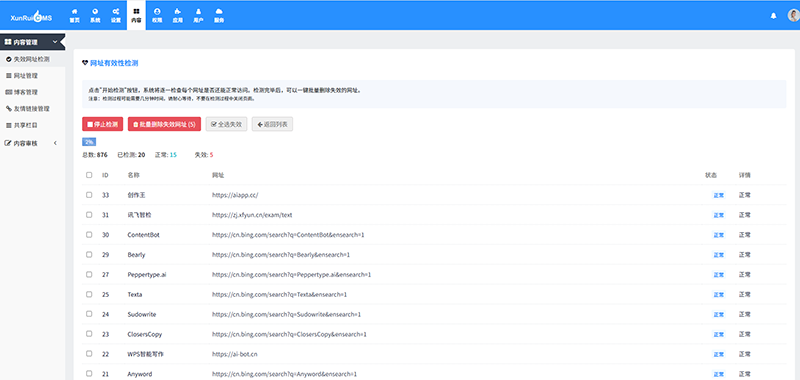Click the ID cell 33
The height and width of the screenshot is (380, 800).
click(x=106, y=195)
